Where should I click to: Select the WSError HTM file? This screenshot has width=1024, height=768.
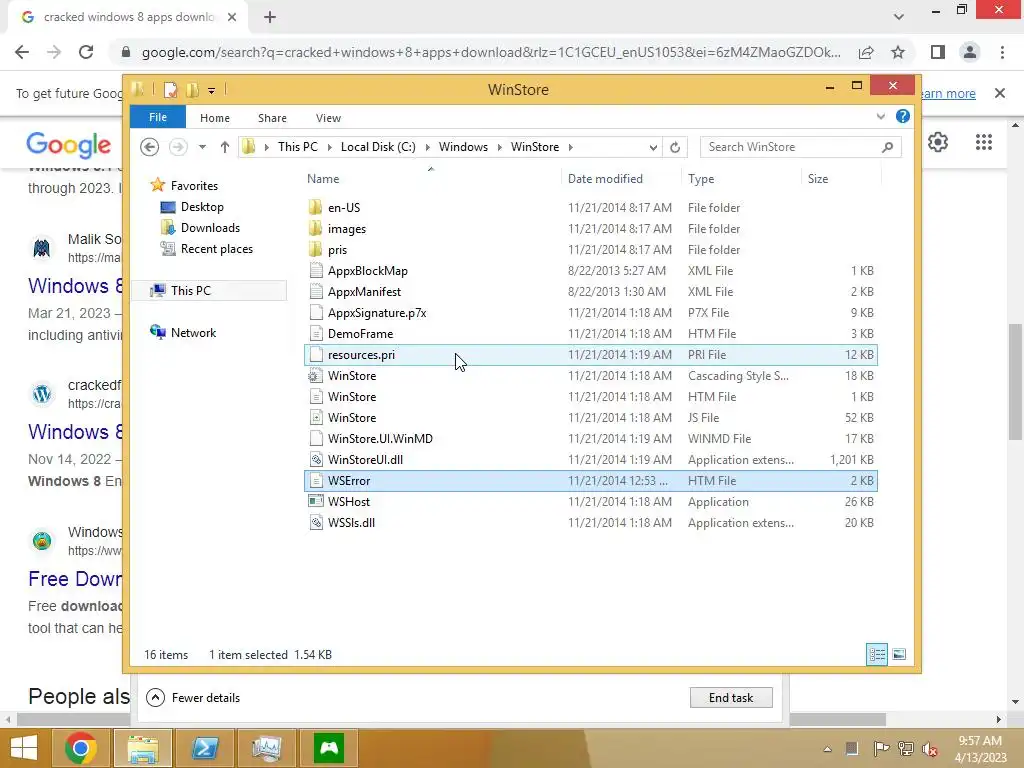click(x=590, y=481)
